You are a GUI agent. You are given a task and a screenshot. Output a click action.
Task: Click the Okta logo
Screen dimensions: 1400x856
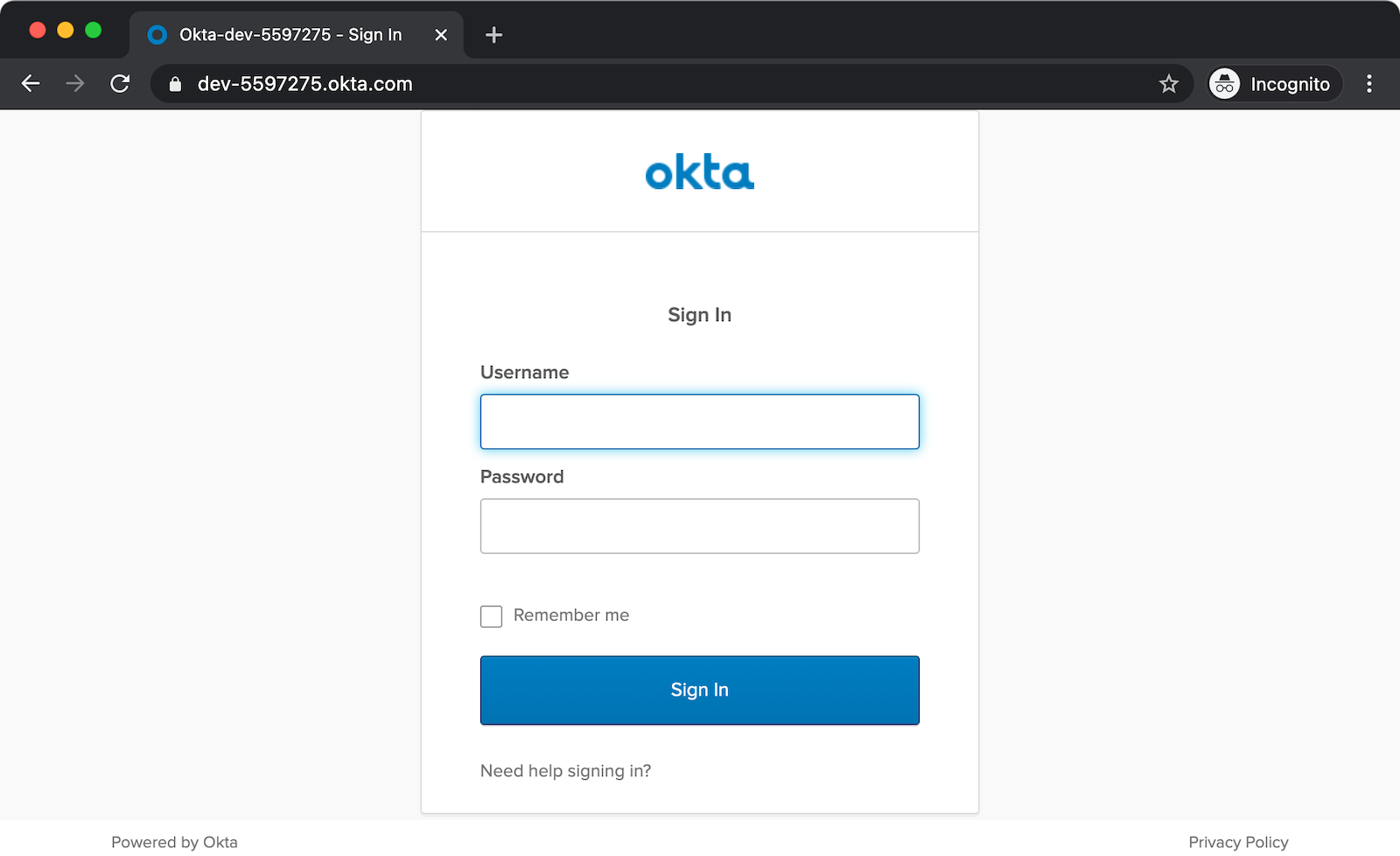699,172
